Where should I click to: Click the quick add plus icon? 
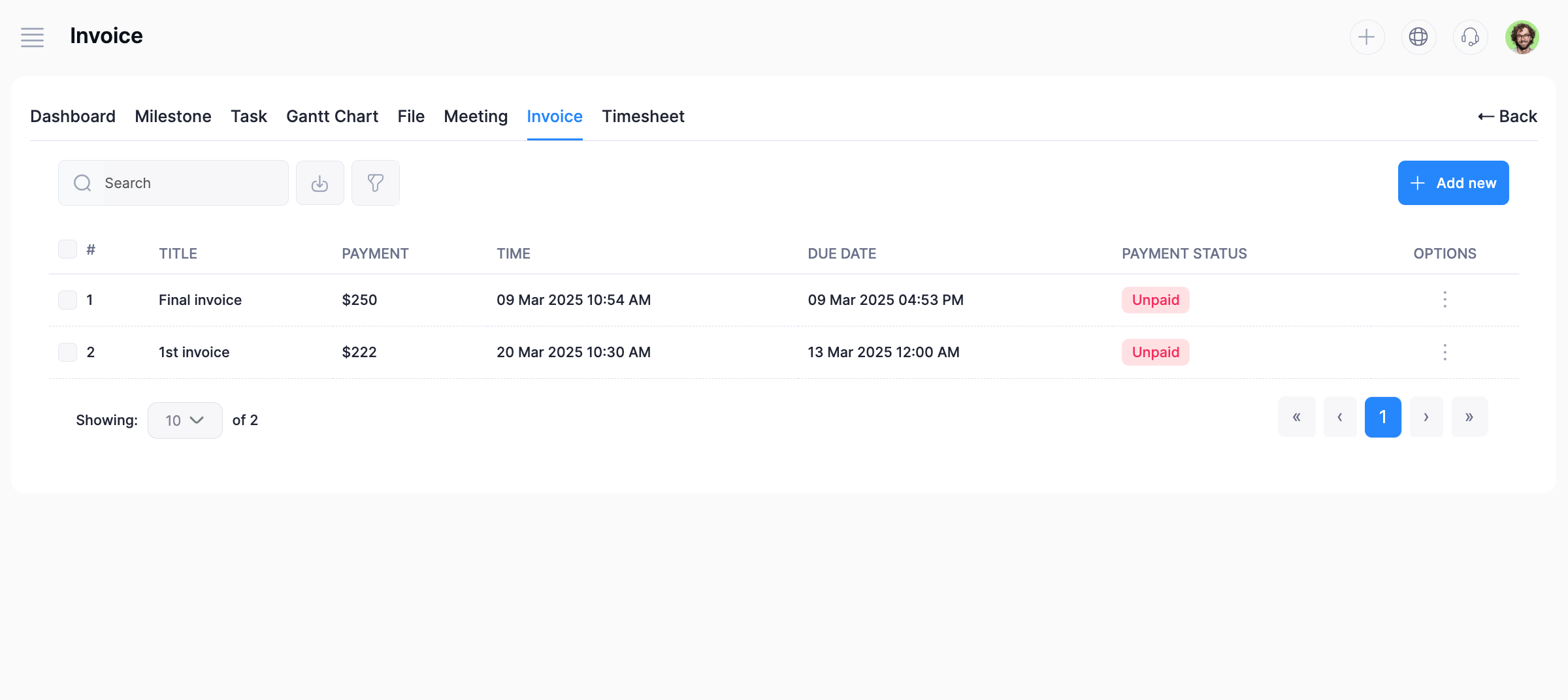point(1367,37)
